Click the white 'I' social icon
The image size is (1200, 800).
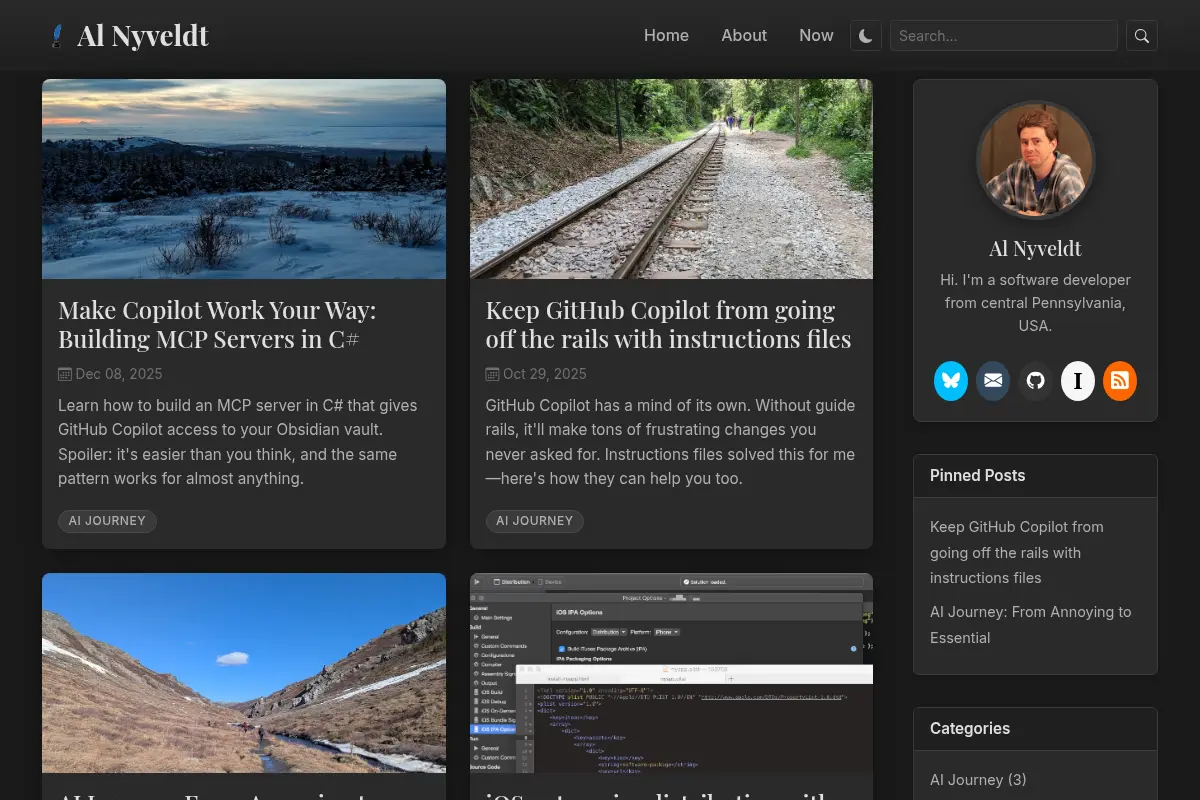click(1078, 381)
